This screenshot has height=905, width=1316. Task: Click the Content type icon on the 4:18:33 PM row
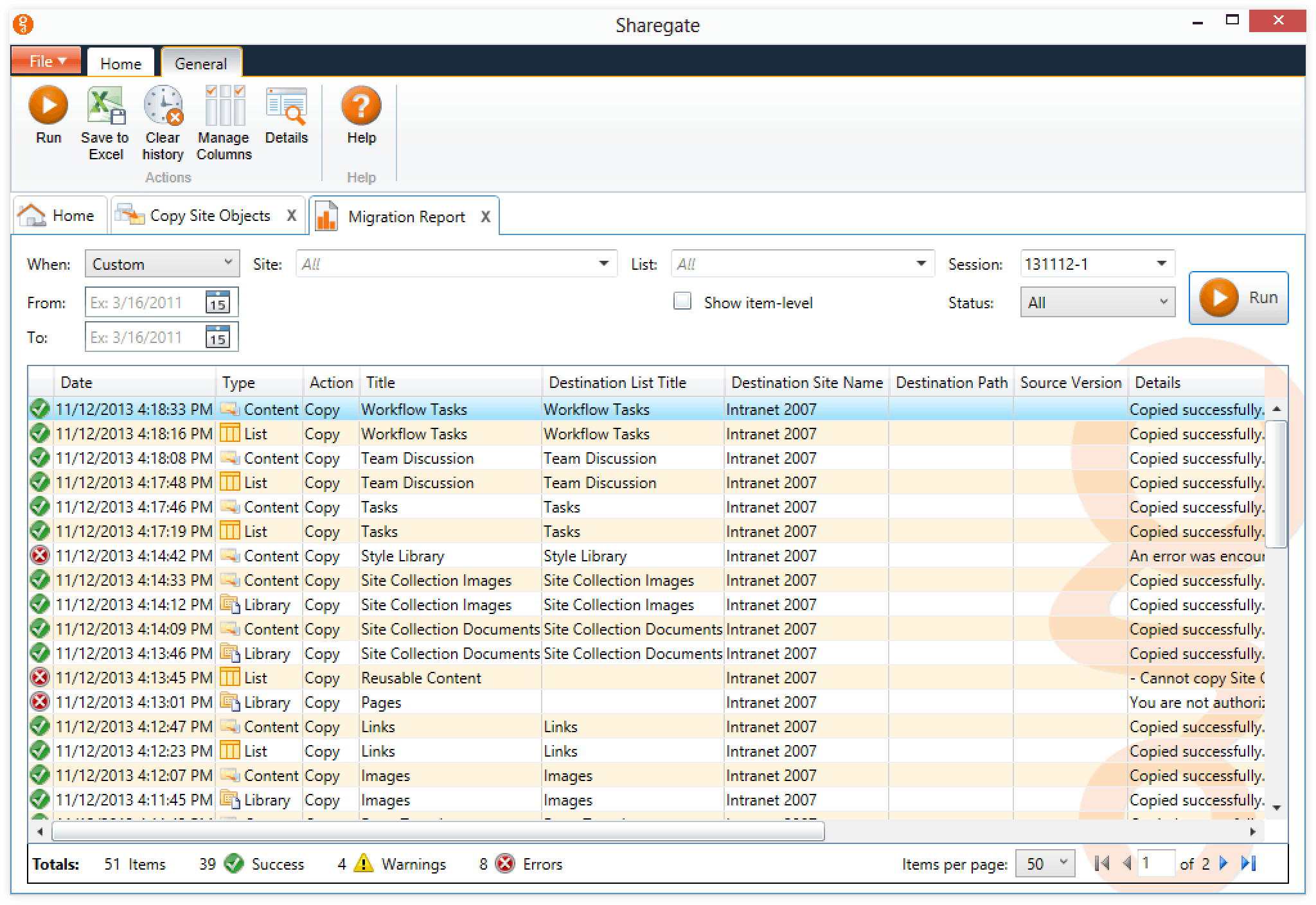(x=229, y=409)
